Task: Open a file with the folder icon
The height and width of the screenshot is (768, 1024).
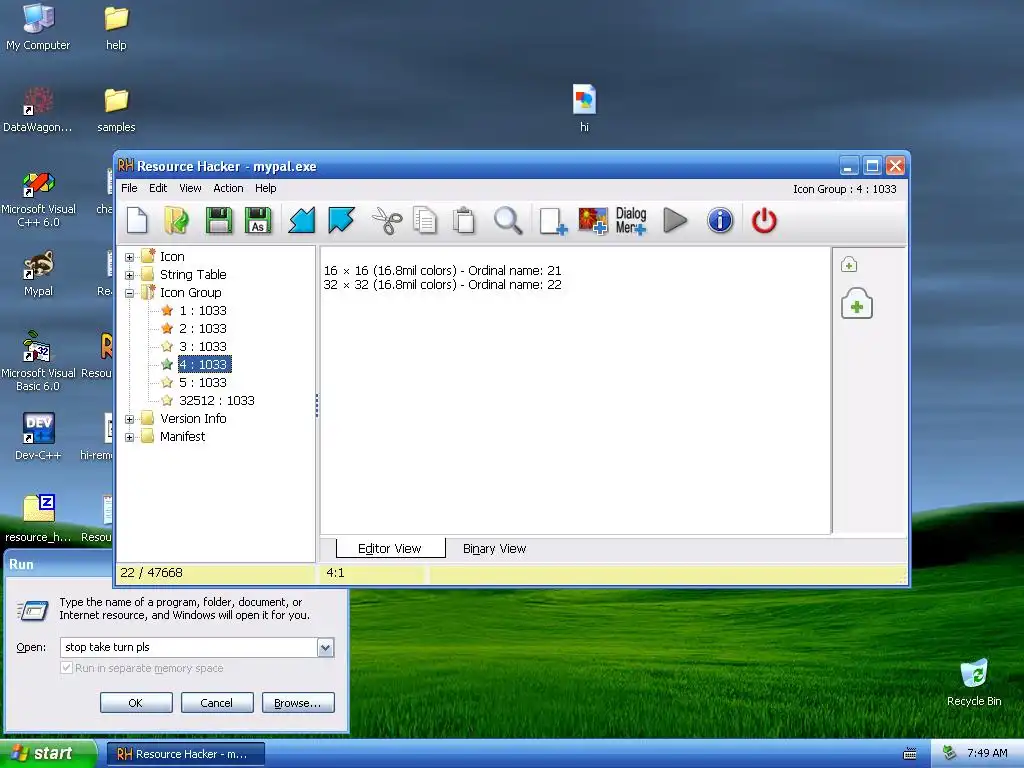Action: (x=176, y=220)
